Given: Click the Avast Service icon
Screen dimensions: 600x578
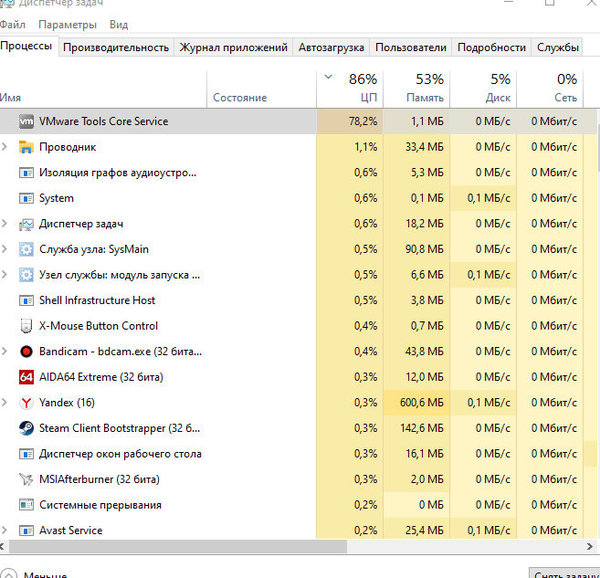Looking at the screenshot, I should click(x=26, y=530).
